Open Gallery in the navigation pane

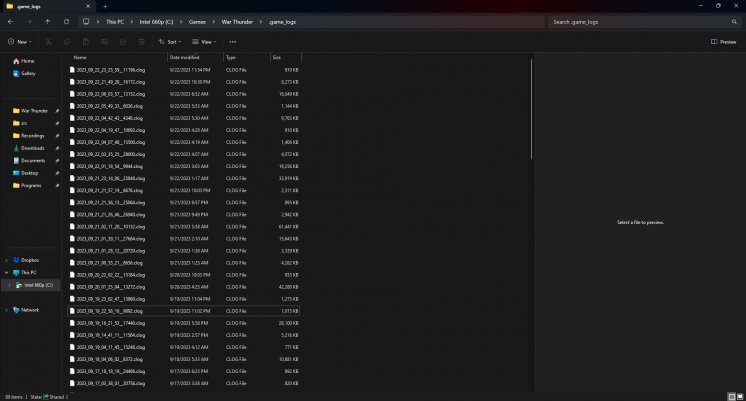point(27,73)
